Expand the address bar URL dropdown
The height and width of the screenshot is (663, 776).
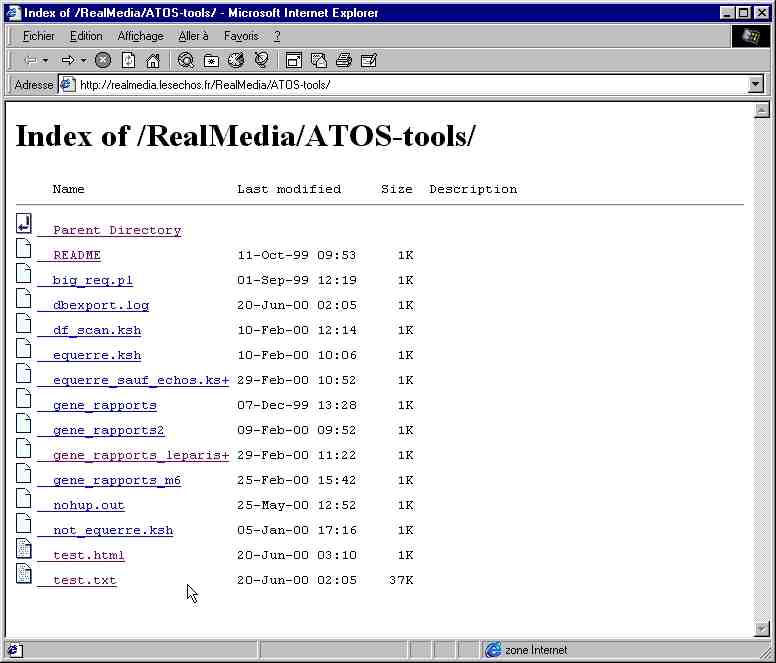coord(755,85)
